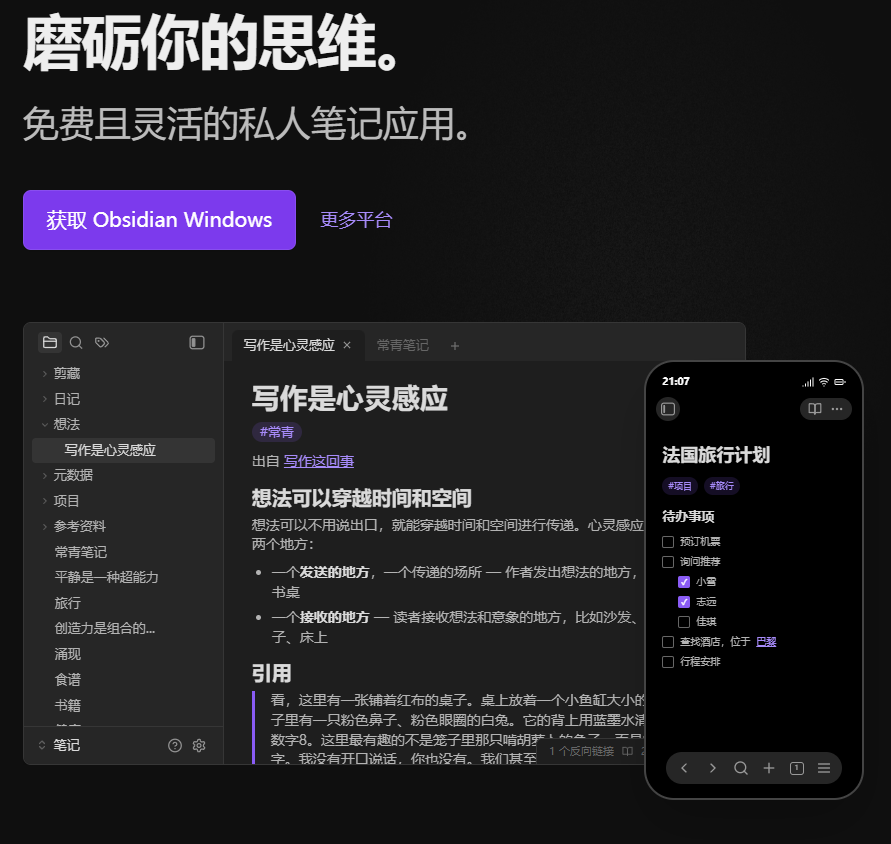Screen dimensions: 891x844
Task: Tap the 巴黎 link on the phone
Action: coord(766,642)
